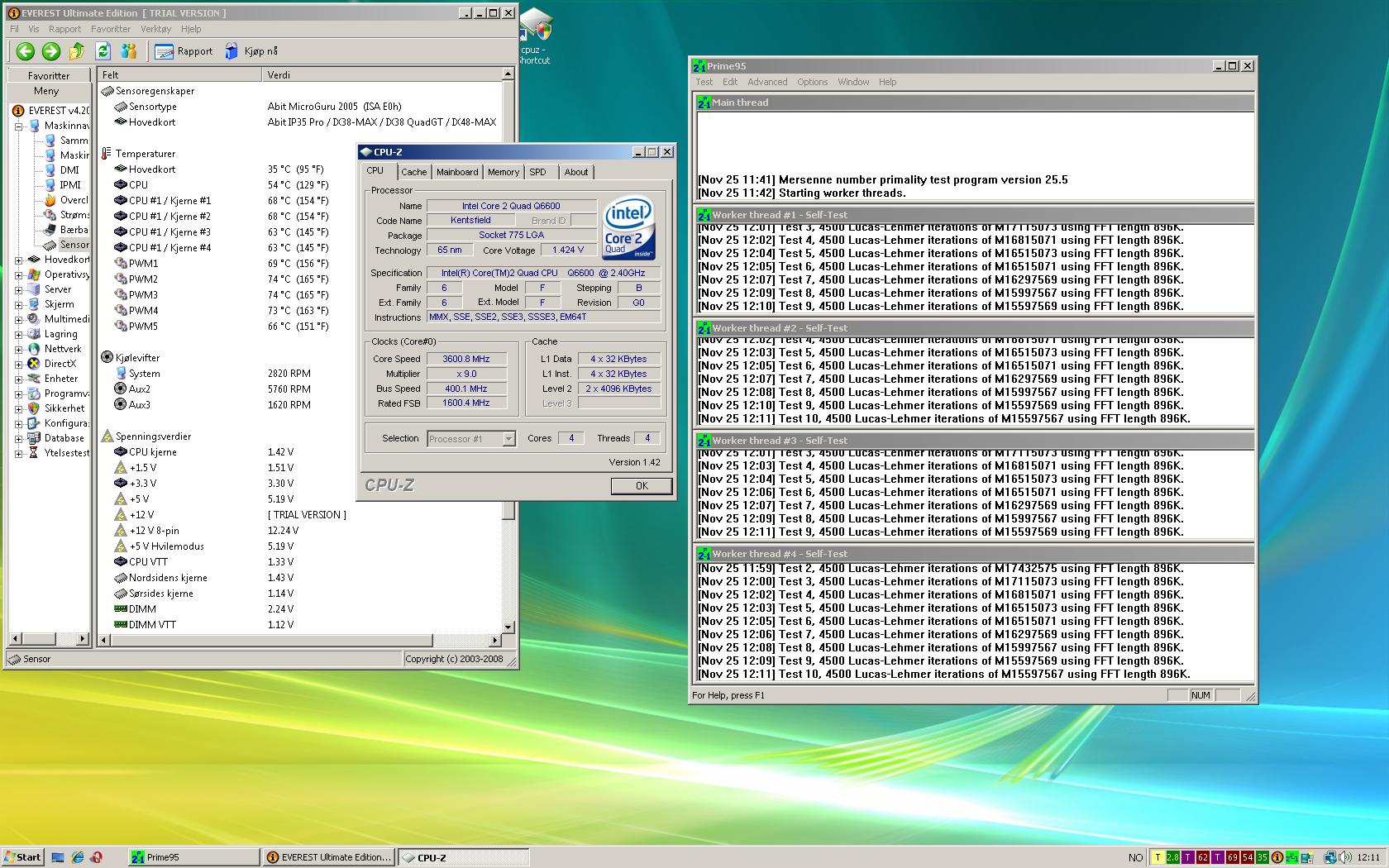Viewport: 1389px width, 868px height.
Task: Click the volume speaker icon in system tray
Action: tap(1344, 857)
